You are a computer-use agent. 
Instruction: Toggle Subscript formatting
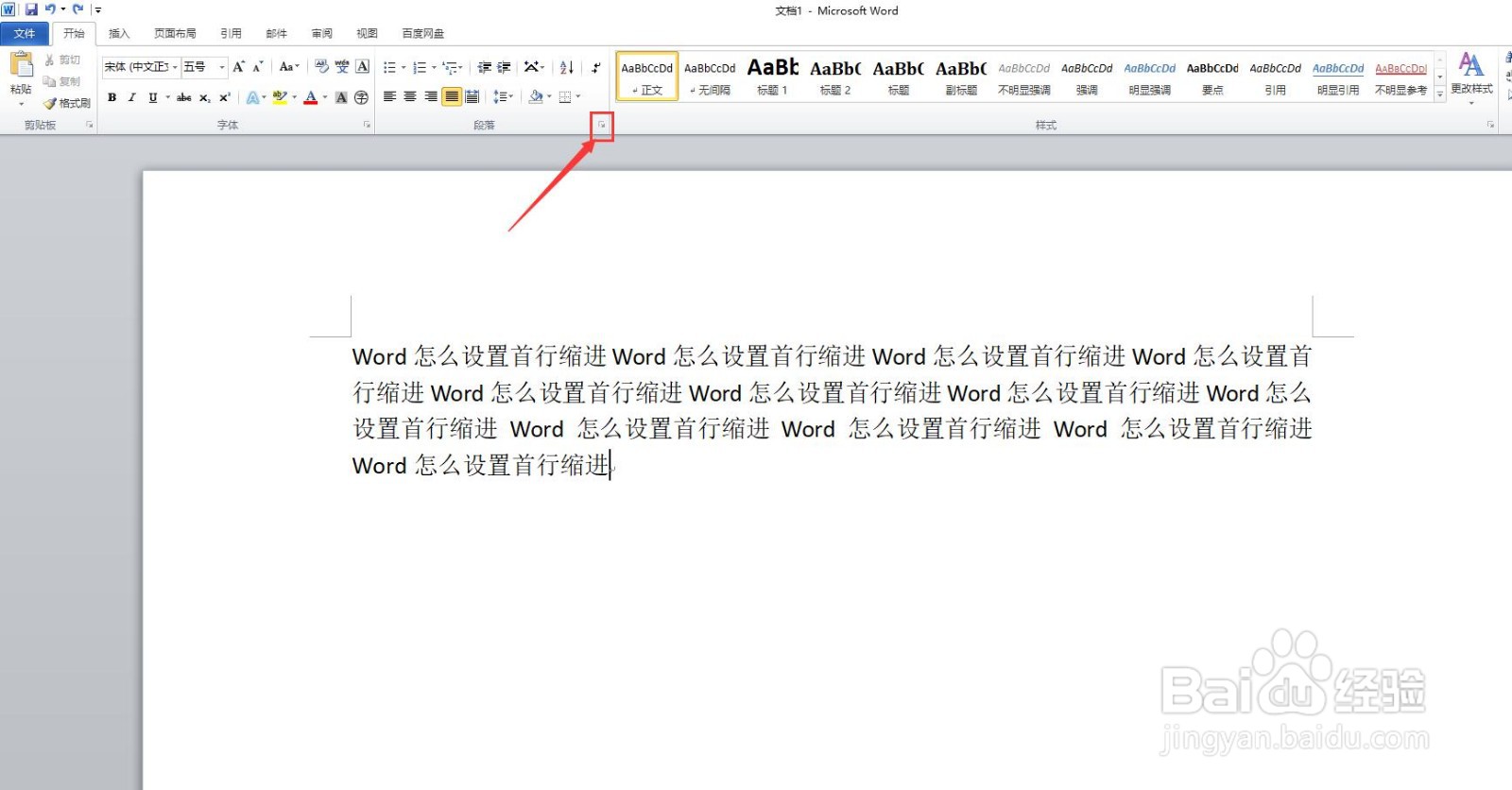204,97
